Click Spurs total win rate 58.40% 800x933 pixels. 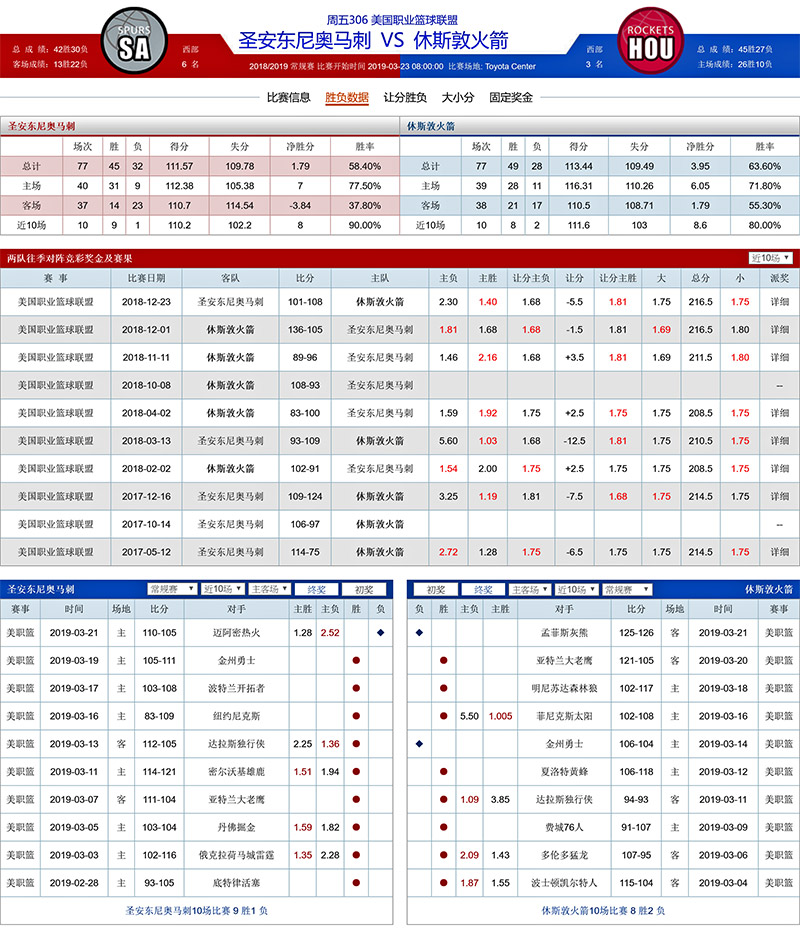tap(365, 166)
